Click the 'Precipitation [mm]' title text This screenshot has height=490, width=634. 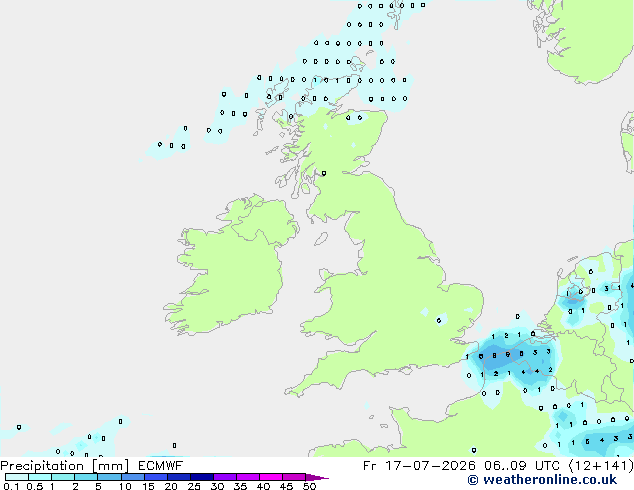(x=65, y=466)
